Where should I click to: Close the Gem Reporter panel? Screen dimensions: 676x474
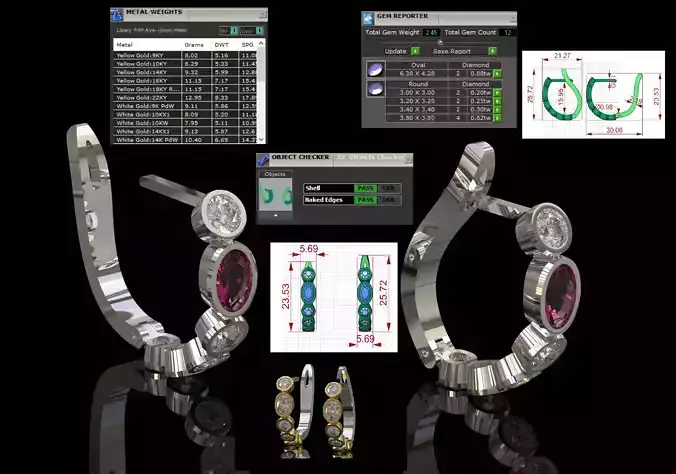point(513,19)
